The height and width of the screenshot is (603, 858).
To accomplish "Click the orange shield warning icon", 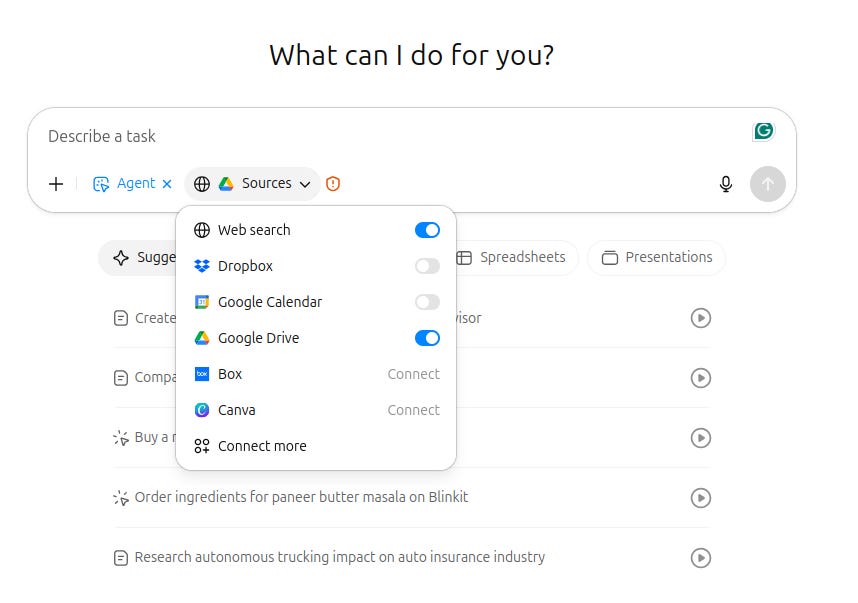I will click(x=333, y=184).
